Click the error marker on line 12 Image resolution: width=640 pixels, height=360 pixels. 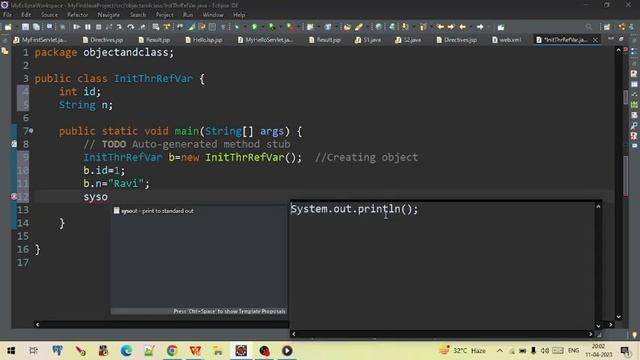tap(13, 197)
